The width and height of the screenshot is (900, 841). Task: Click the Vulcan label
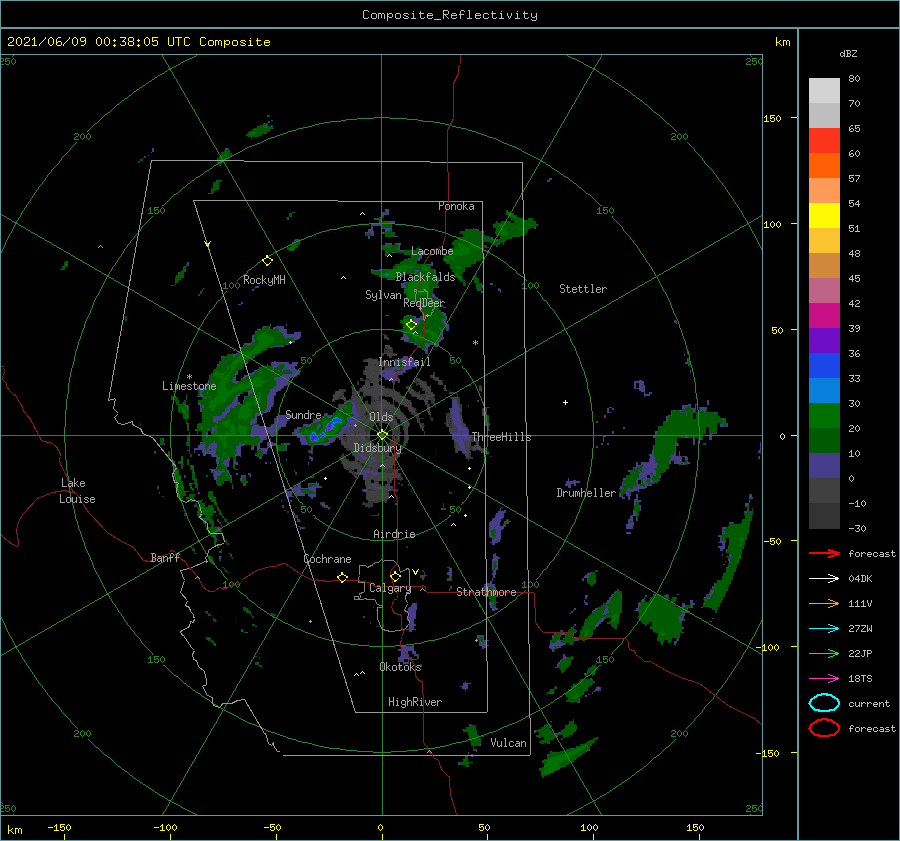click(x=509, y=743)
